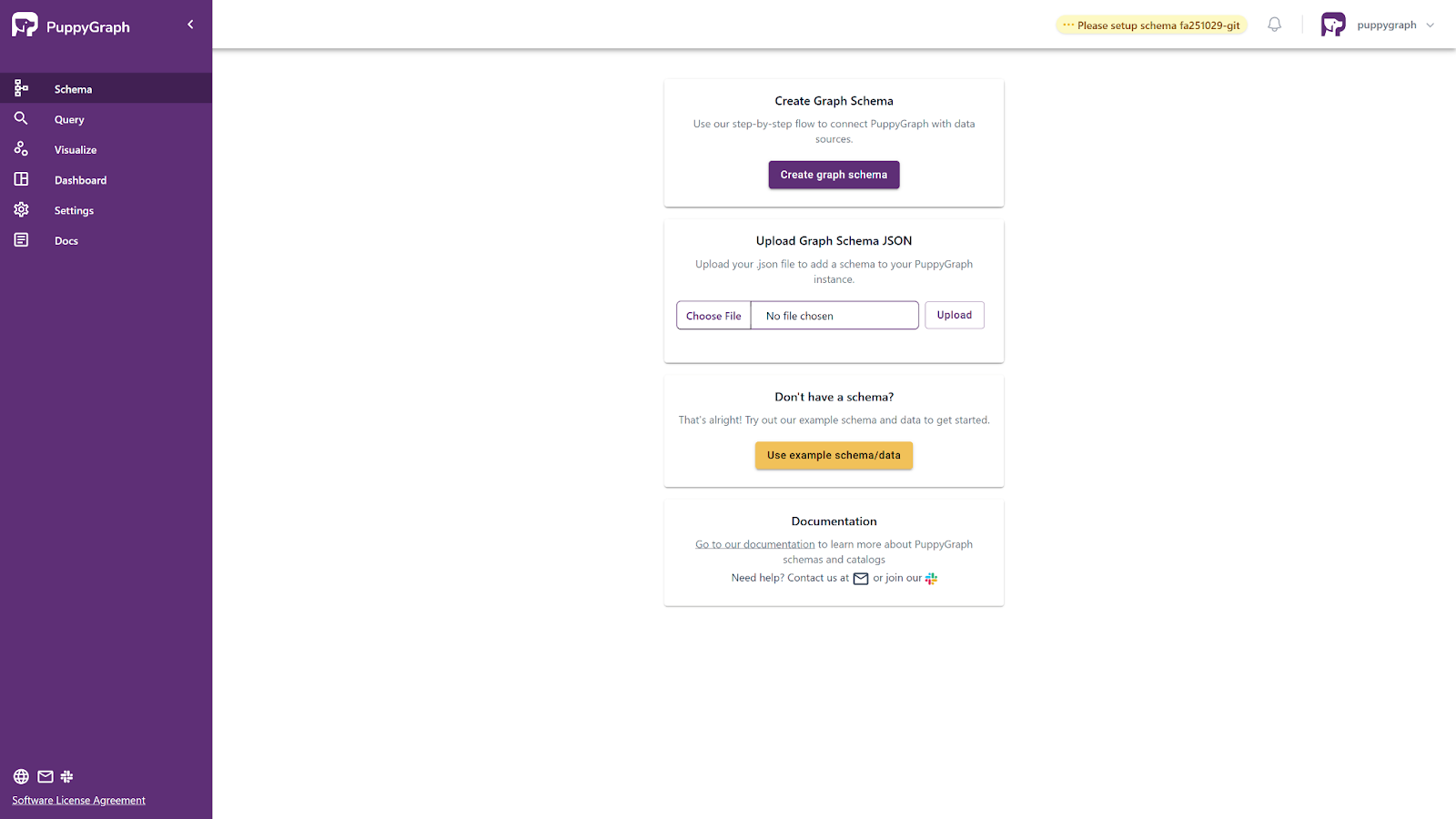Click the Dashboard layout icon

(x=21, y=179)
